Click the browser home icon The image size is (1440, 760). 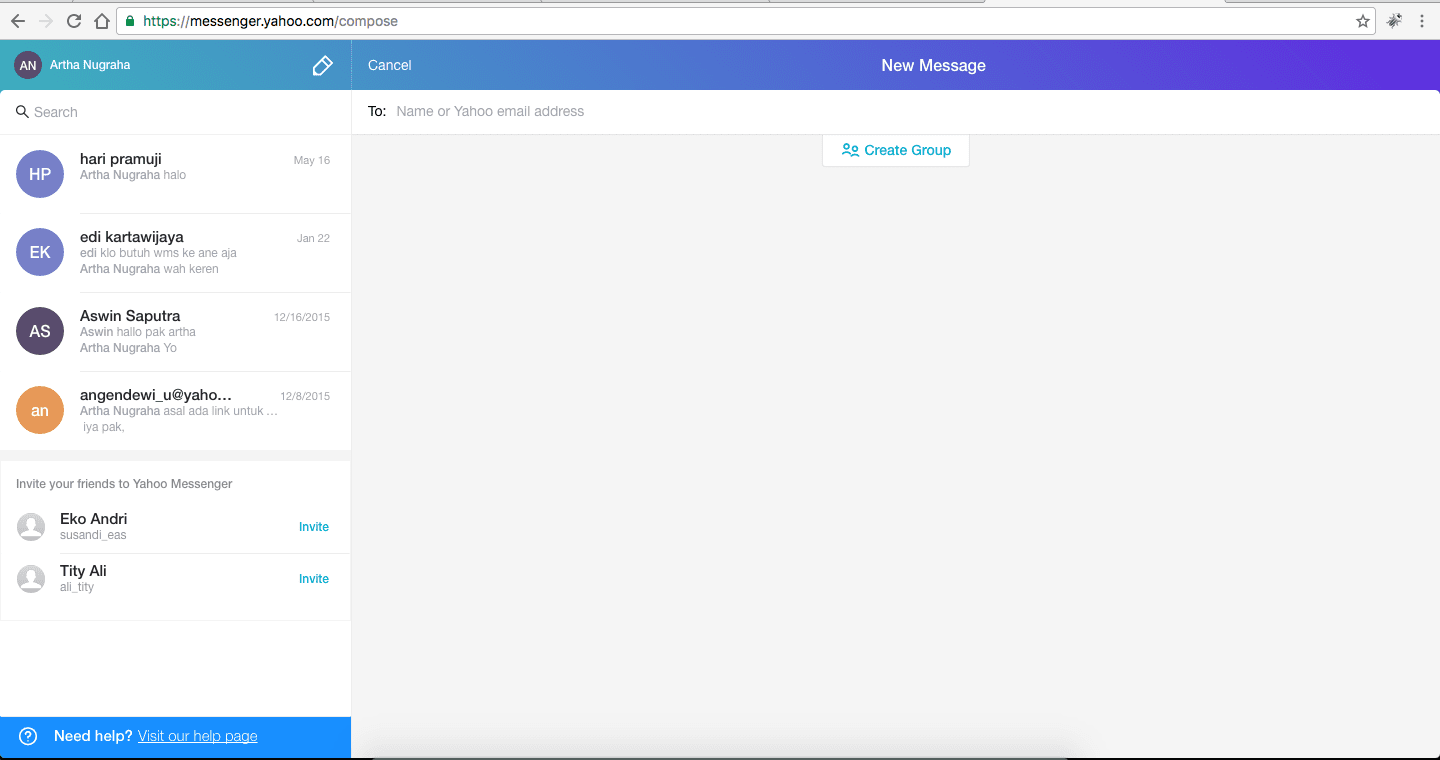pyautogui.click(x=101, y=21)
